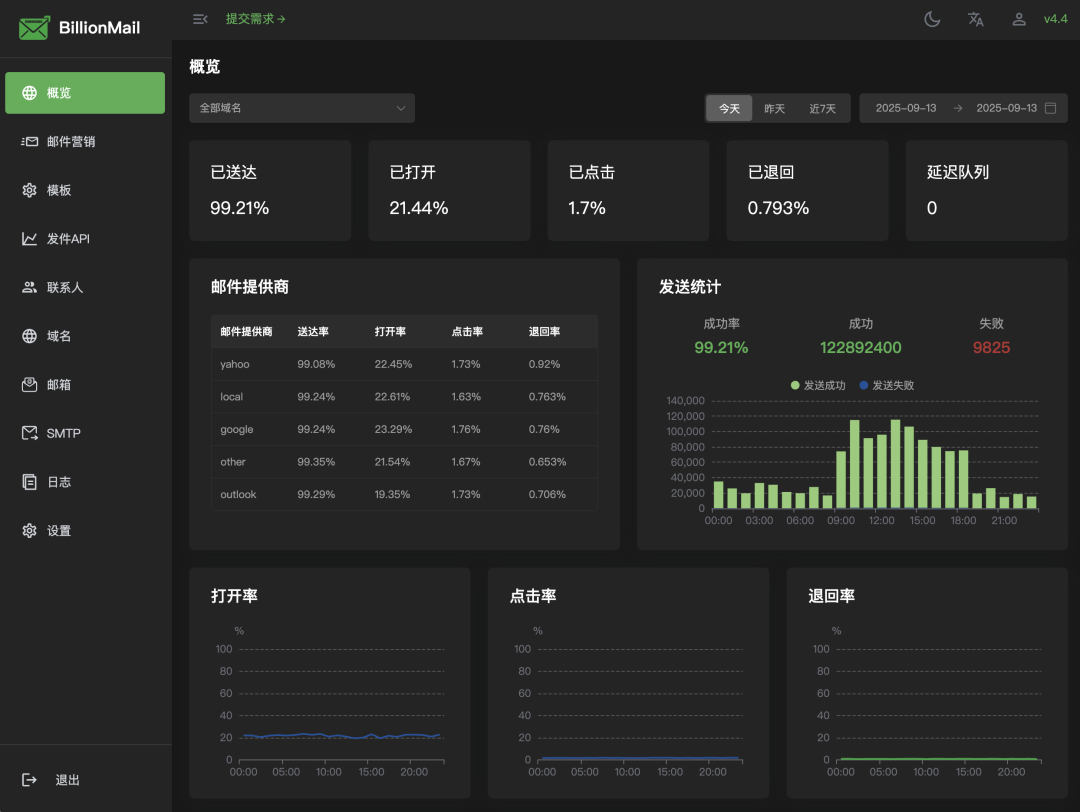
Task: Open the language switcher icon
Action: click(975, 19)
